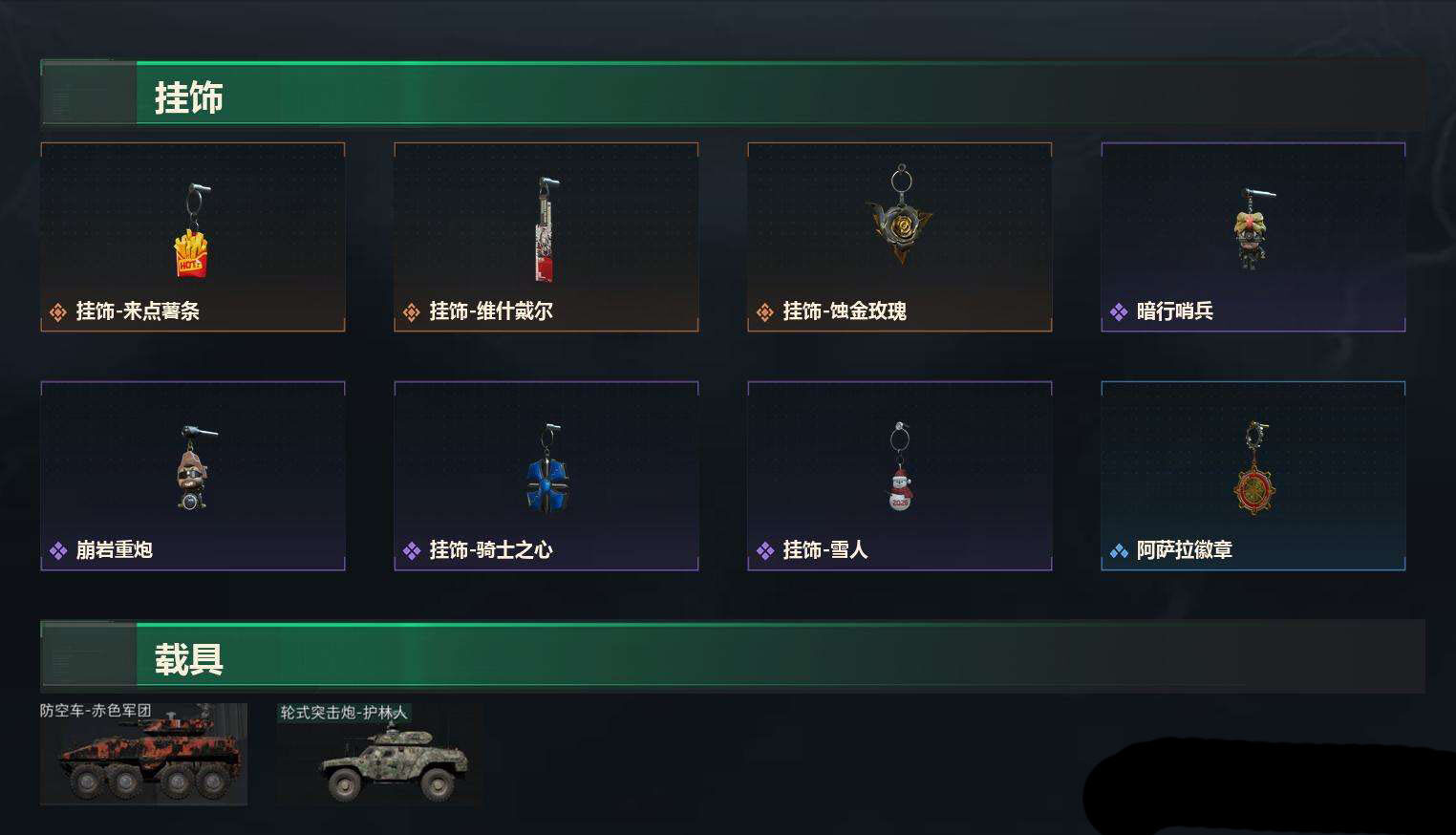This screenshot has width=1456, height=835.
Task: Select the blue knight's heart charm
Action: click(546, 468)
